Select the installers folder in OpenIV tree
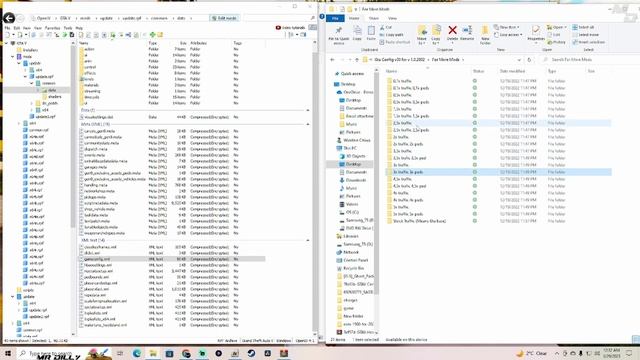Viewport: 640px width, 360px height. (27, 50)
